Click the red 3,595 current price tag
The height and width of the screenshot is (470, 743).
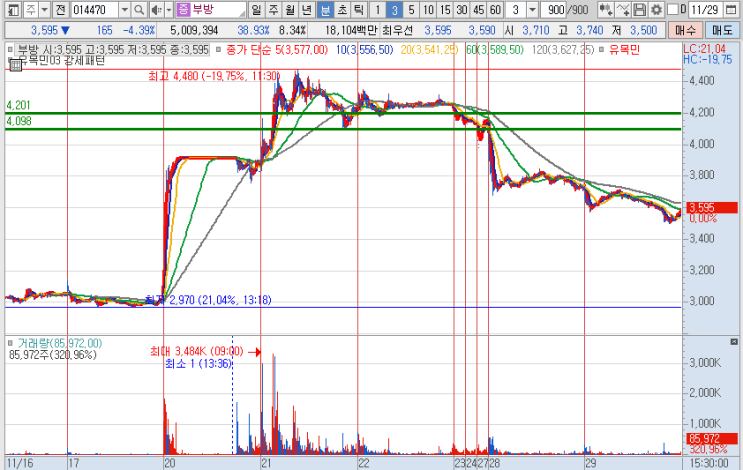coord(712,208)
